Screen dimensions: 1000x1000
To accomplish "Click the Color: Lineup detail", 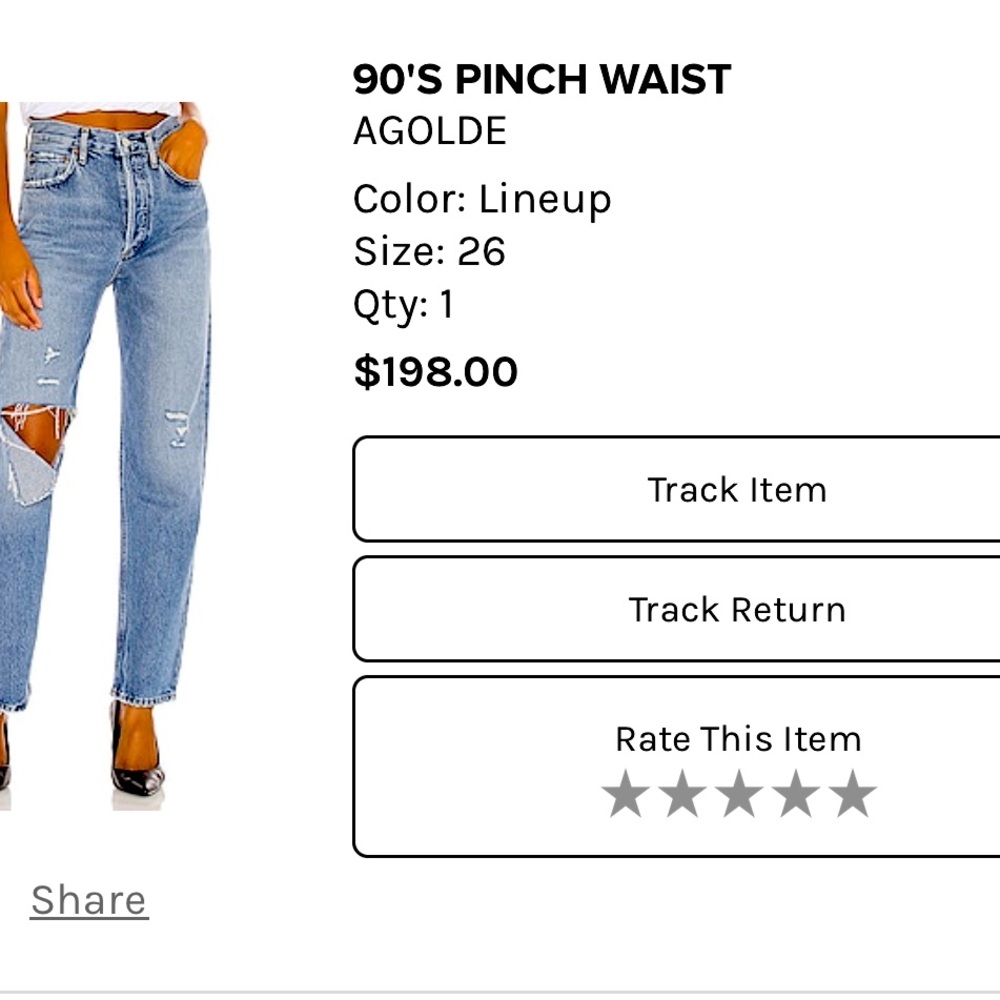I will click(482, 200).
